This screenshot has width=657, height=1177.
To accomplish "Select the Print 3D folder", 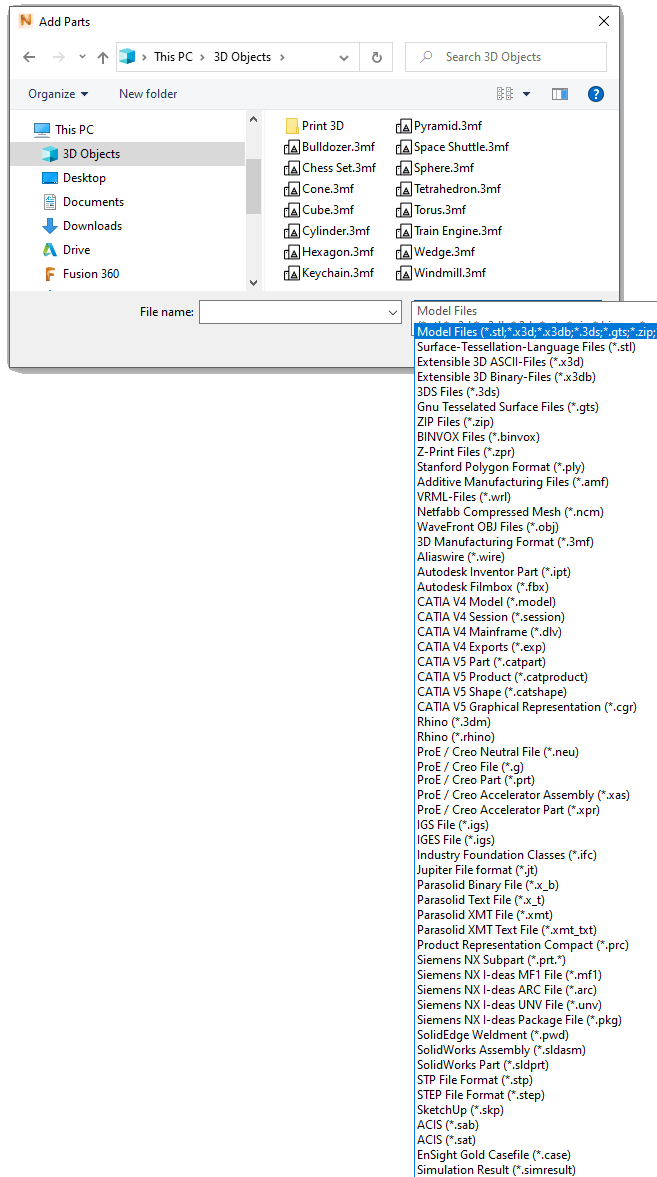I will pyautogui.click(x=322, y=126).
